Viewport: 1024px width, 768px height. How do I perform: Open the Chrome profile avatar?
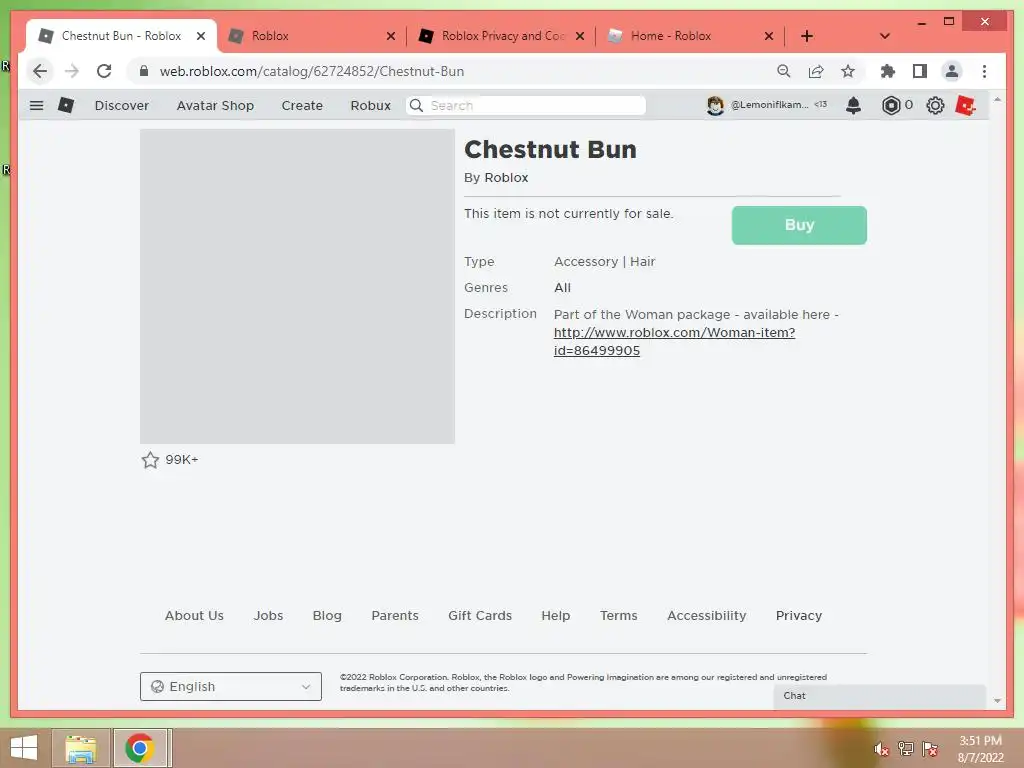coord(952,71)
